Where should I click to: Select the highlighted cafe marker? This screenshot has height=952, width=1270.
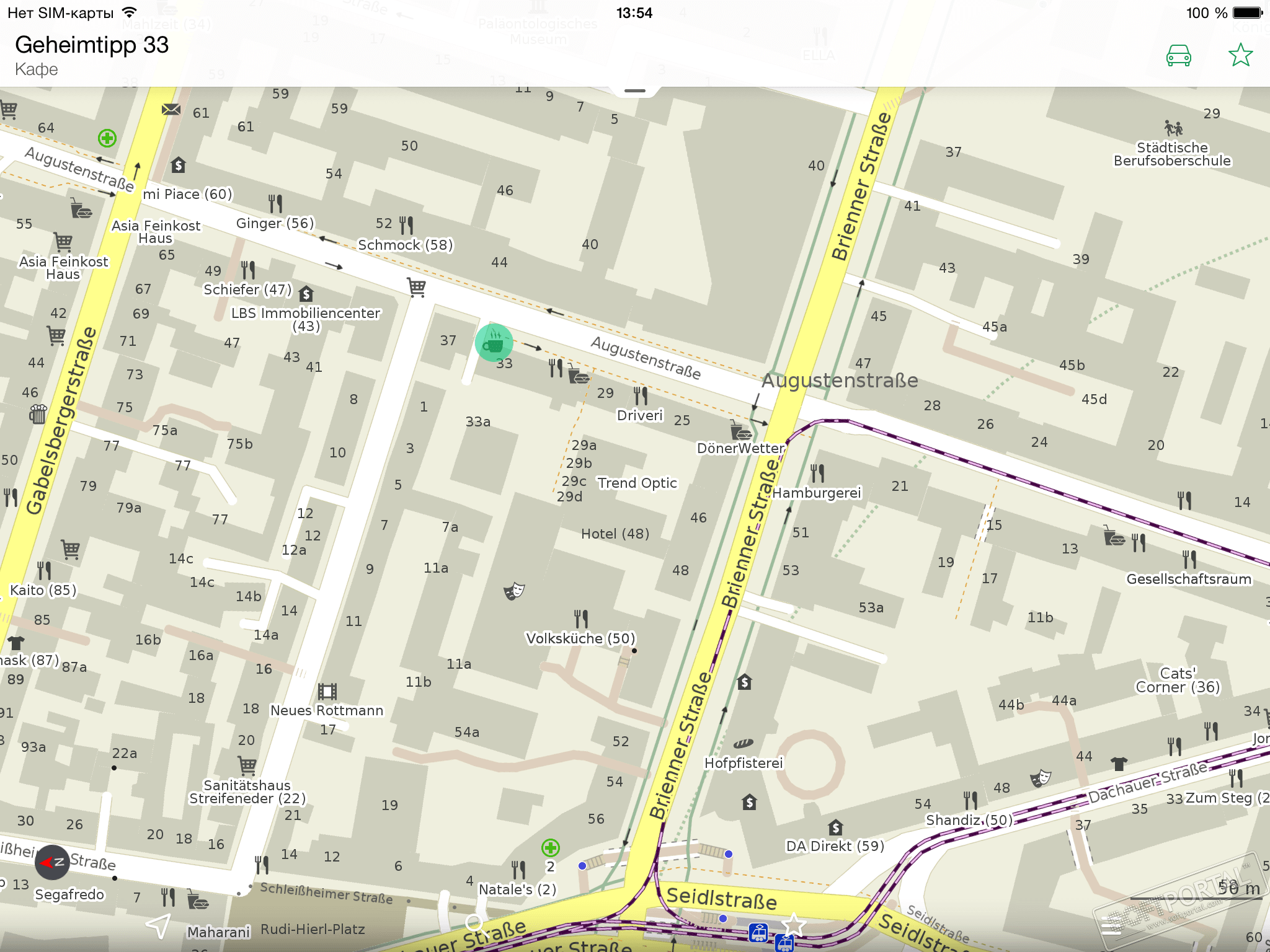[494, 342]
